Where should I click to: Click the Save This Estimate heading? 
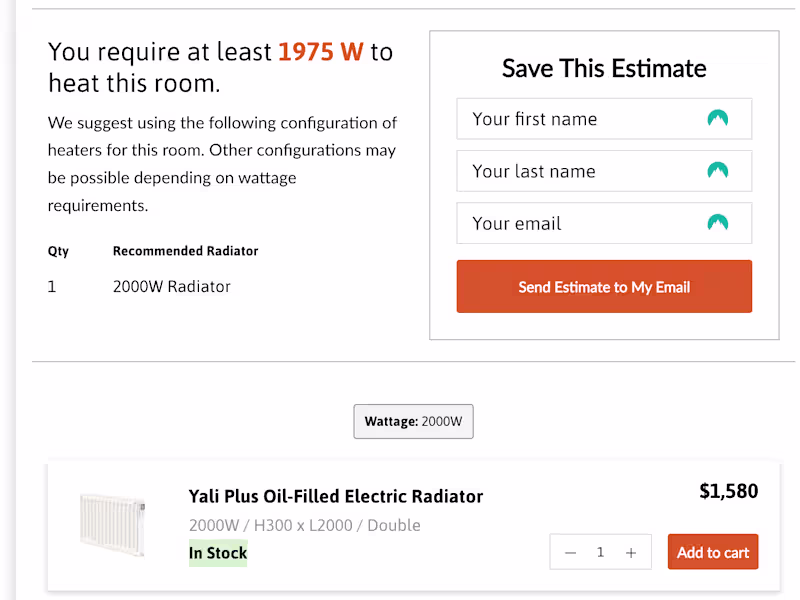coord(604,69)
